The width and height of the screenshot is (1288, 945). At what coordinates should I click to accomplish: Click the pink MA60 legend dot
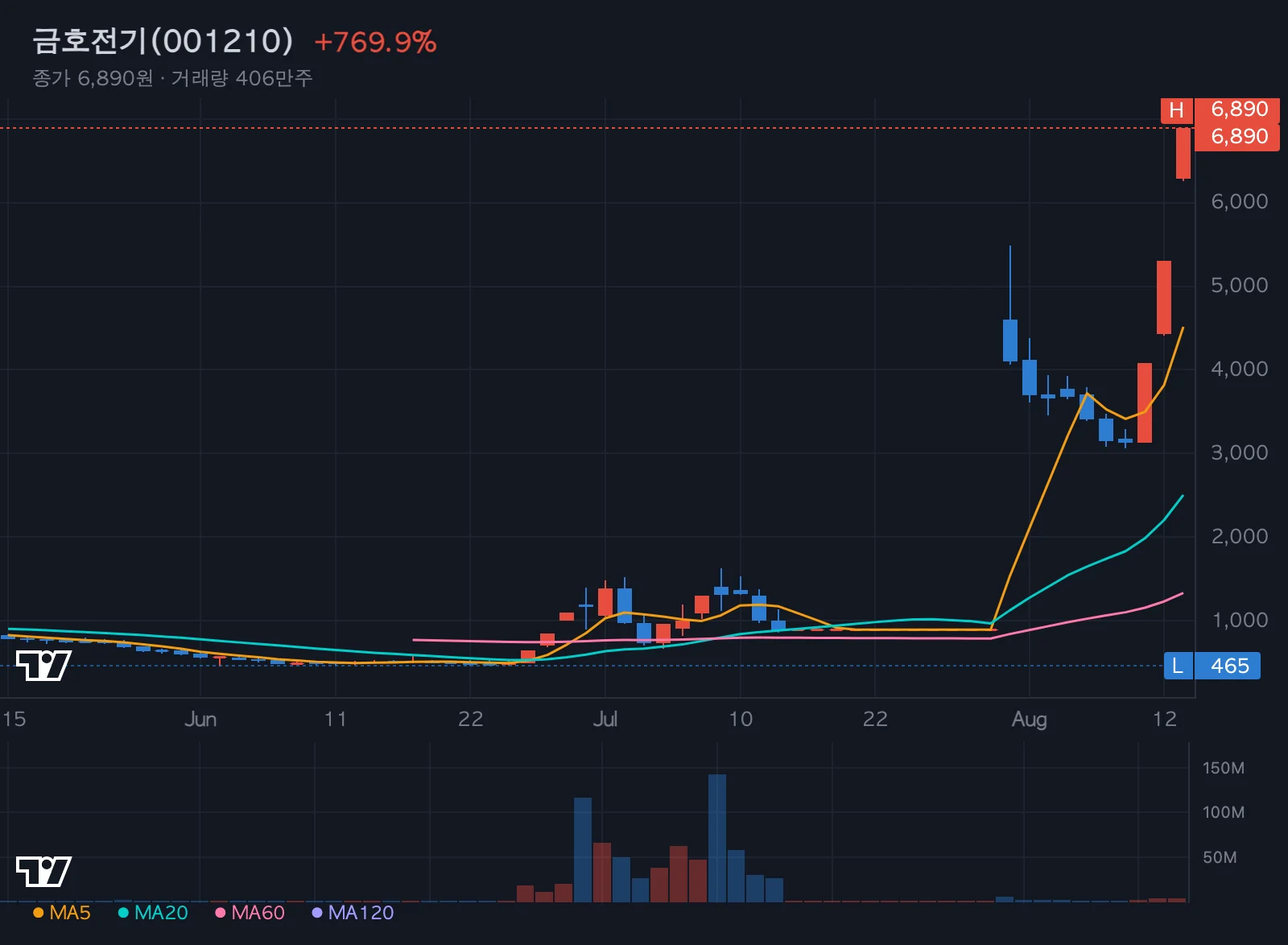tap(220, 913)
